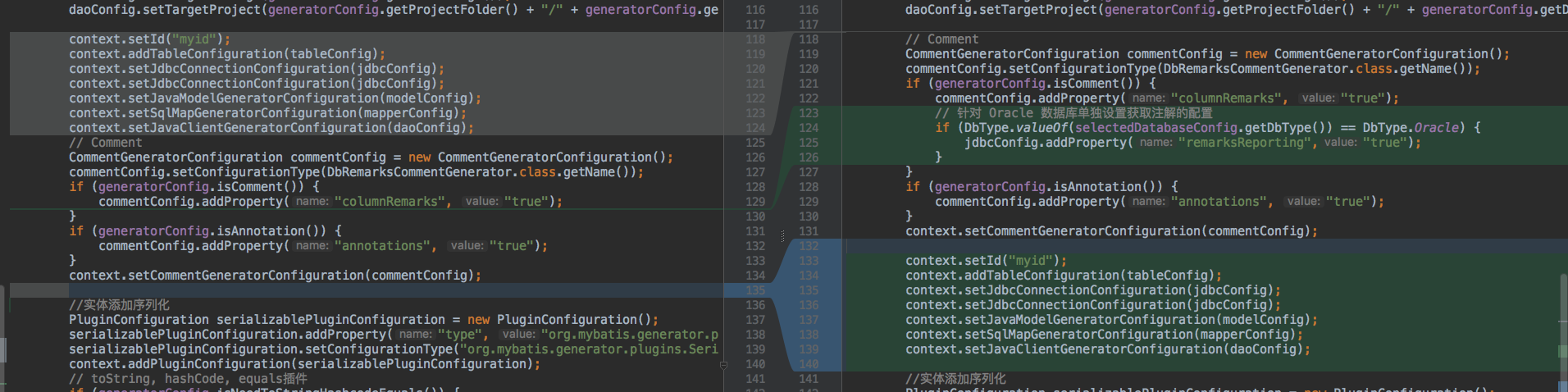This screenshot has height=392, width=1568.
Task: Click "if (generatorConfig.isComment())" in right pane
Action: point(1030,84)
